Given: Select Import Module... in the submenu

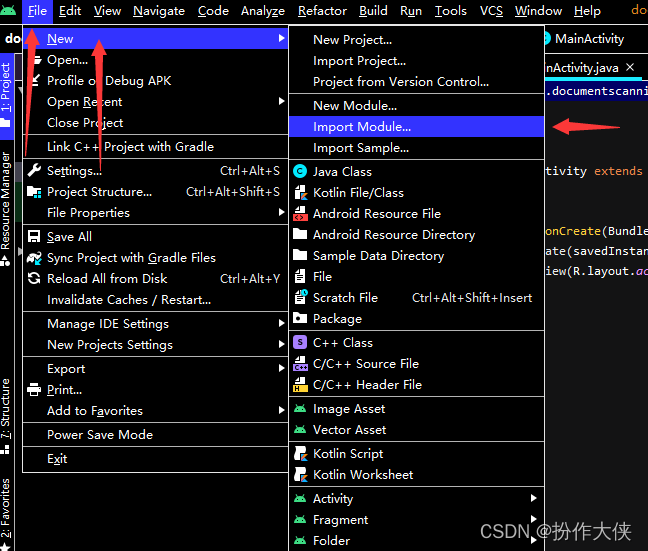Looking at the screenshot, I should pos(416,126).
